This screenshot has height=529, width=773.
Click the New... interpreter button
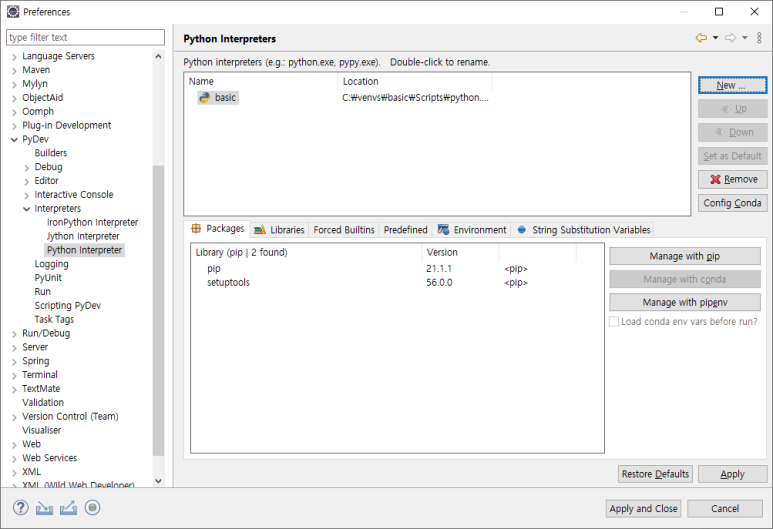click(733, 85)
